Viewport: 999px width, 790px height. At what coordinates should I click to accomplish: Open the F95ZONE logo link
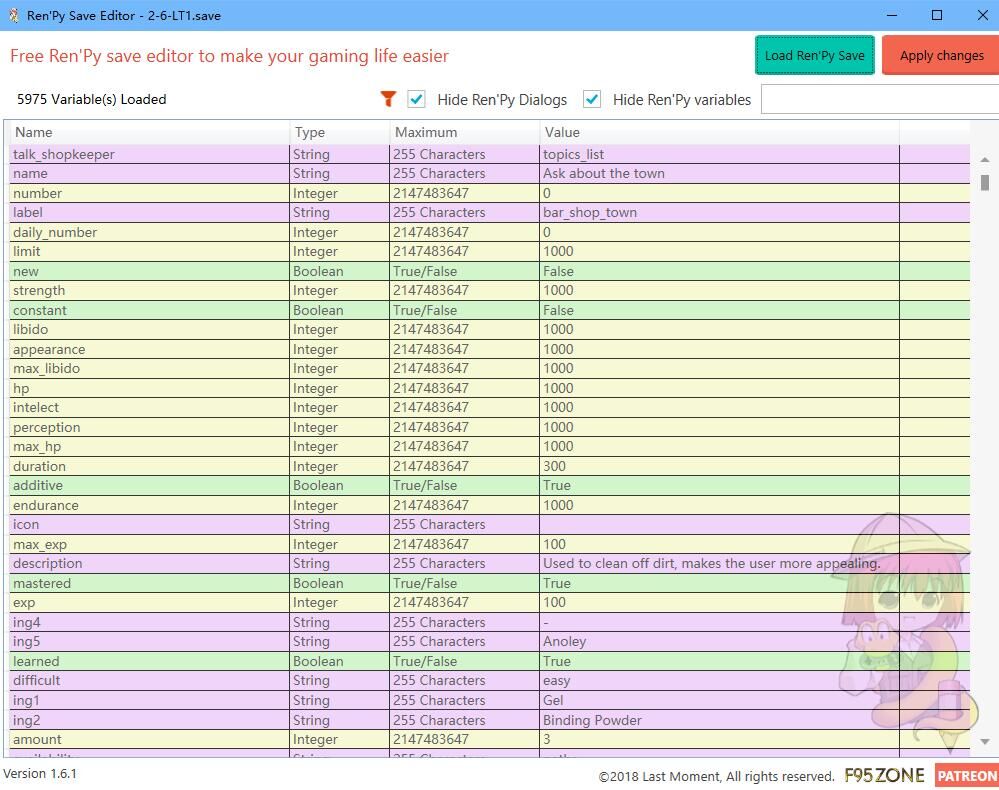tap(884, 775)
